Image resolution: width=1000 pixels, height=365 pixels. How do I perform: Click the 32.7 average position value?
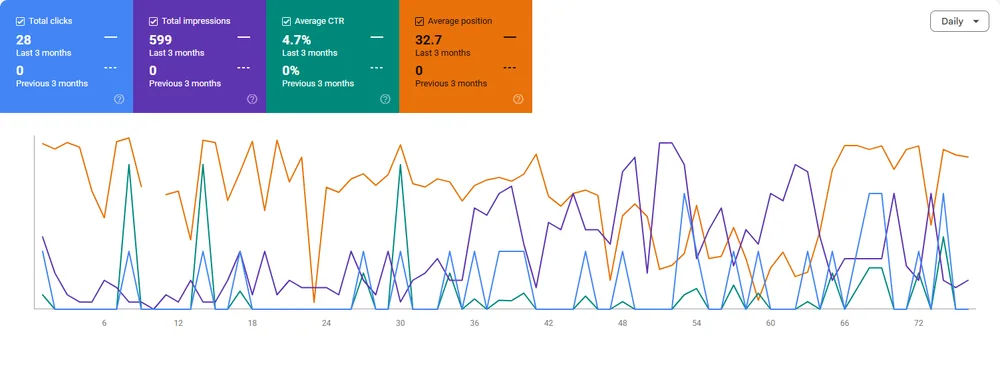pos(429,40)
